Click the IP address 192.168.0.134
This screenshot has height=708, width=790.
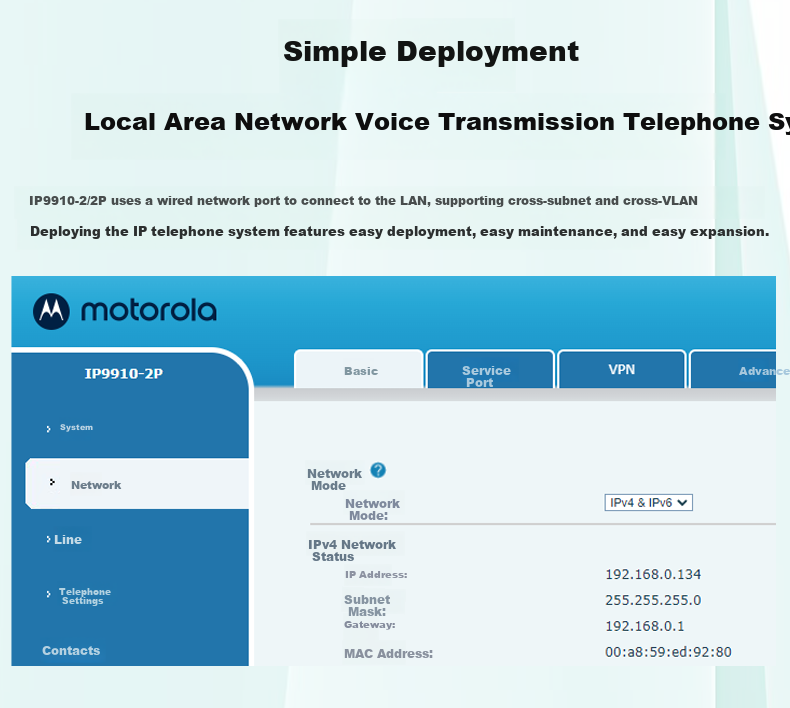point(653,574)
